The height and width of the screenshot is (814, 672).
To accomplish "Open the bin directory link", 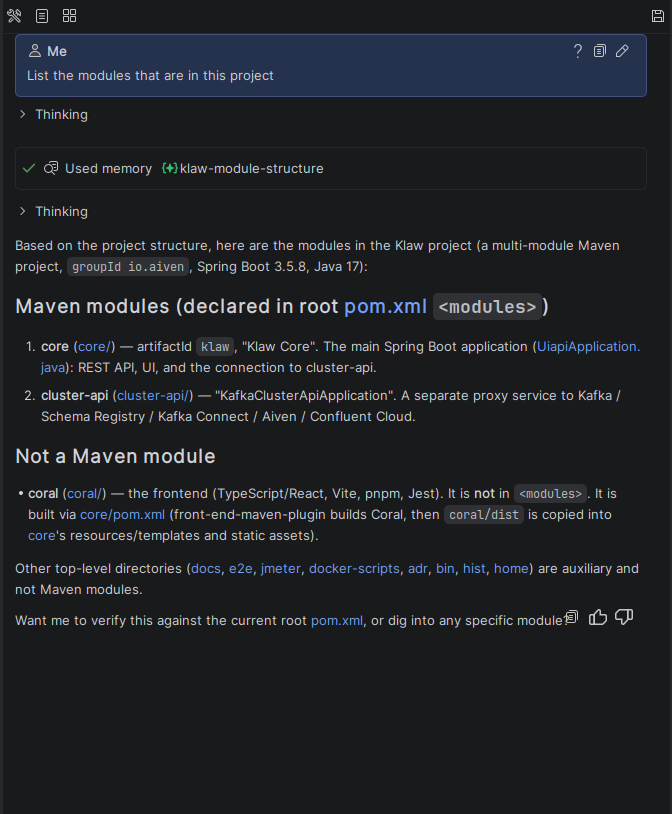I will 445,568.
